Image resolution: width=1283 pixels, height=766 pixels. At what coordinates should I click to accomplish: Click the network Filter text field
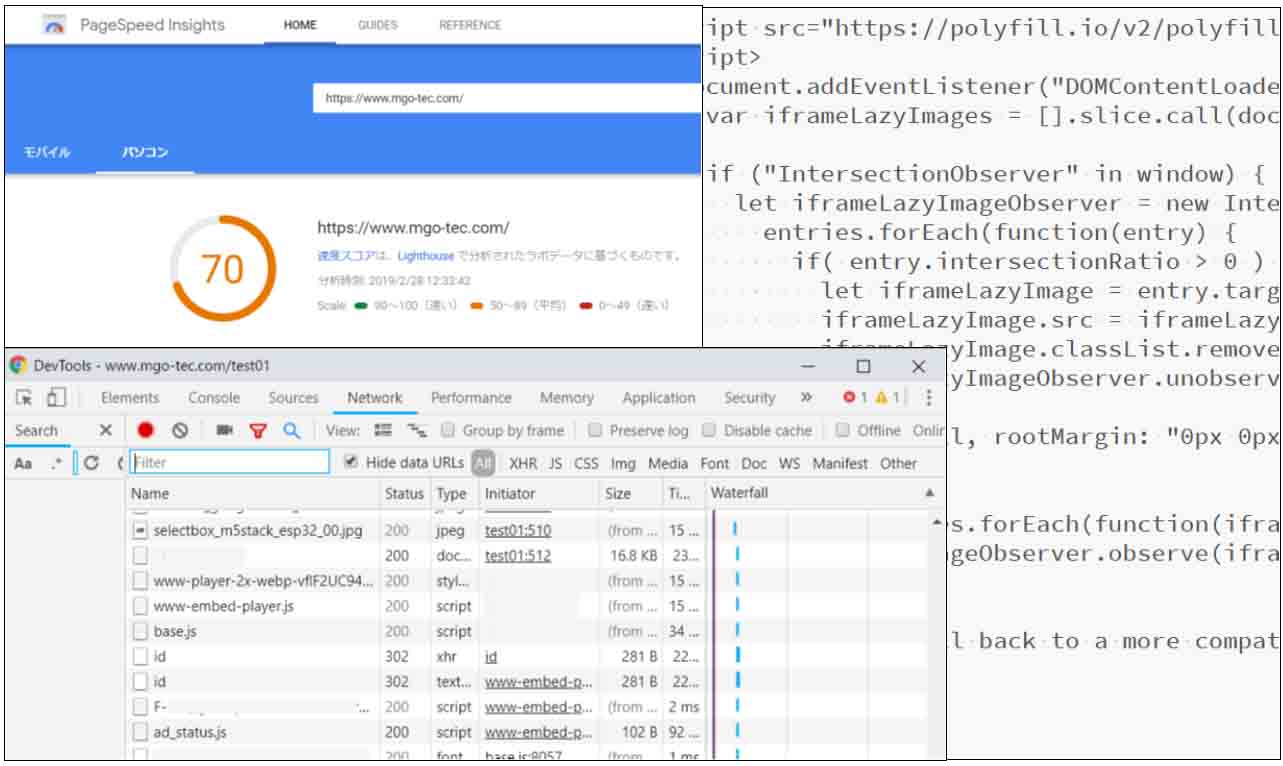point(230,463)
